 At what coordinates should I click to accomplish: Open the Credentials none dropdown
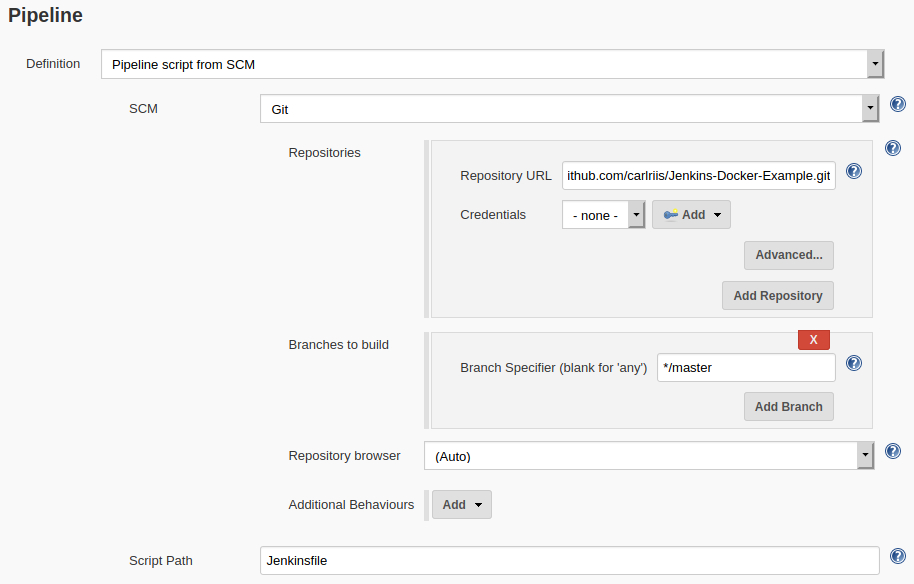636,215
